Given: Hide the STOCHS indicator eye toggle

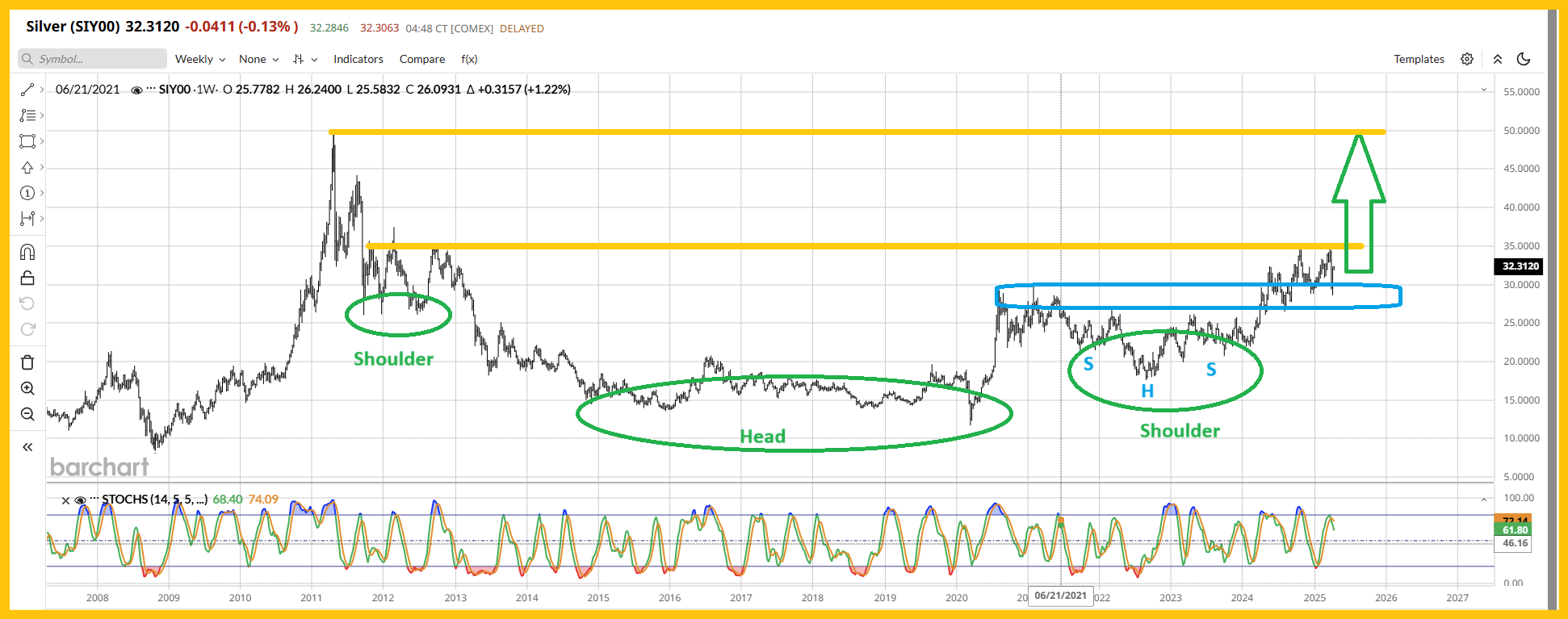Looking at the screenshot, I should pyautogui.click(x=80, y=500).
